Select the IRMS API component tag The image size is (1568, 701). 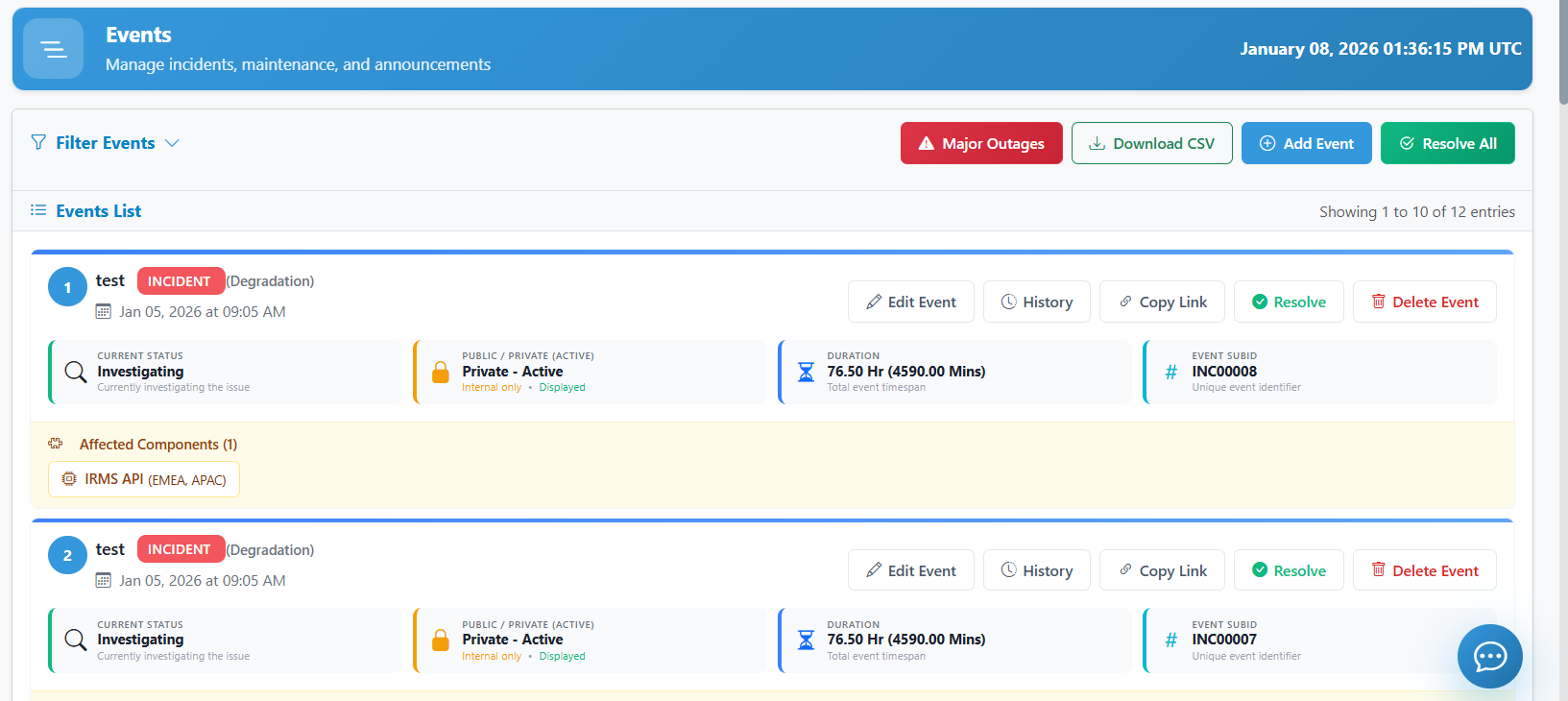tap(144, 479)
